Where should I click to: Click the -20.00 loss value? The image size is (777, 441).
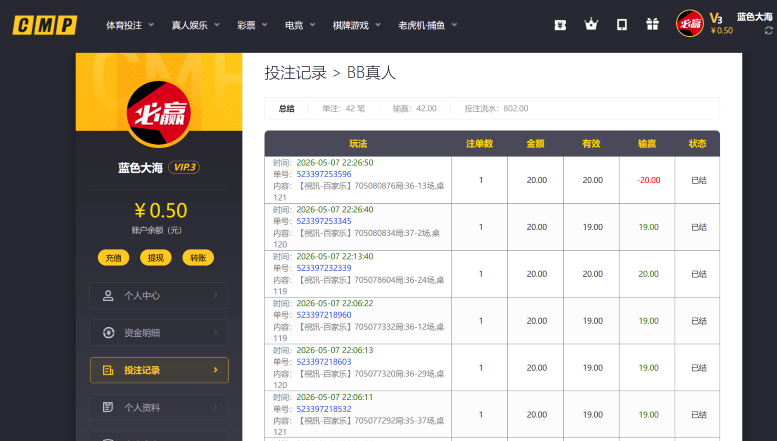coord(648,180)
